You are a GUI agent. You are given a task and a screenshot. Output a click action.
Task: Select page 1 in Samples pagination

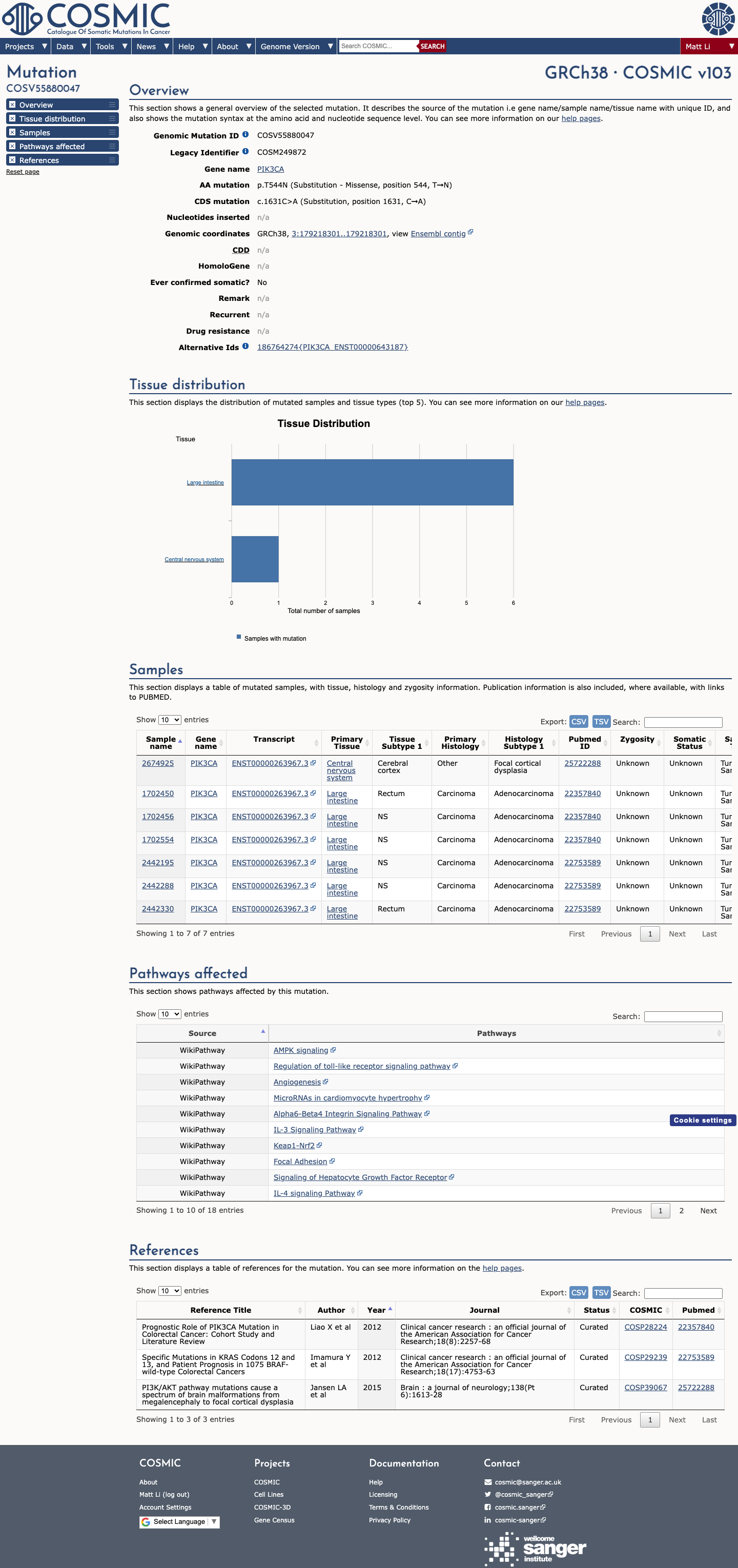click(x=650, y=934)
